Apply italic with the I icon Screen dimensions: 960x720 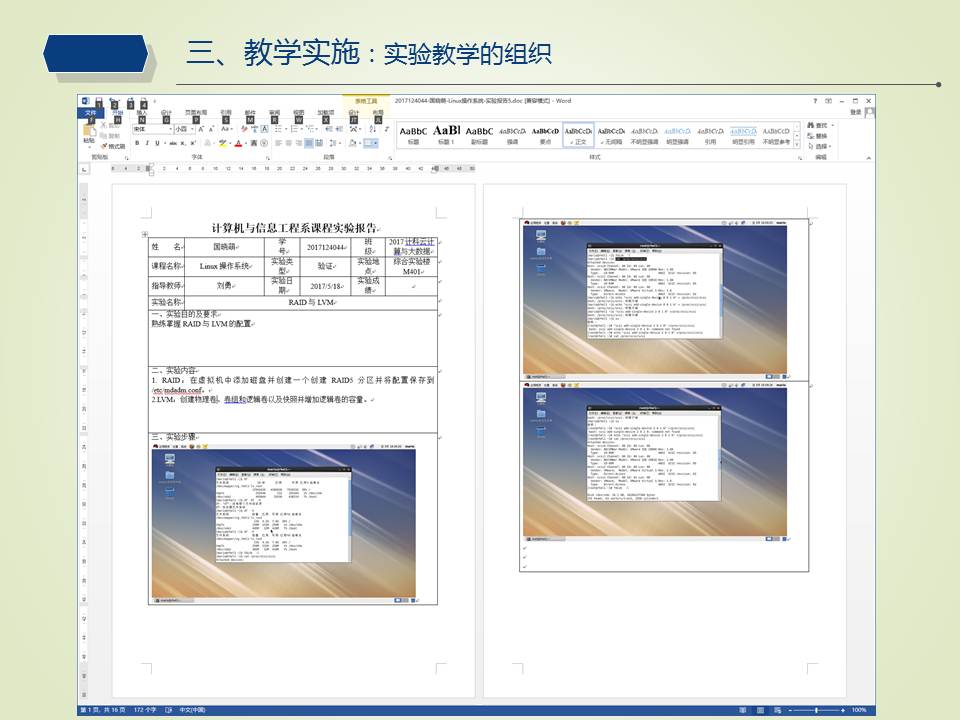click(x=146, y=143)
